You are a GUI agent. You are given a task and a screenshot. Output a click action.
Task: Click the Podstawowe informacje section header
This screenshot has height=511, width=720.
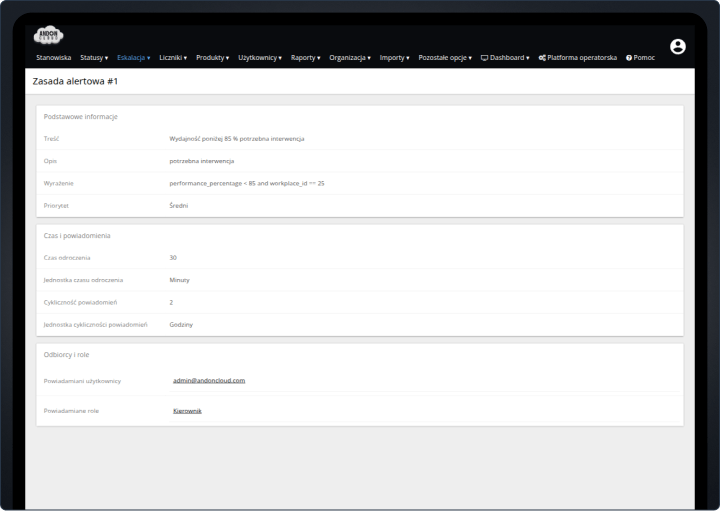click(81, 117)
